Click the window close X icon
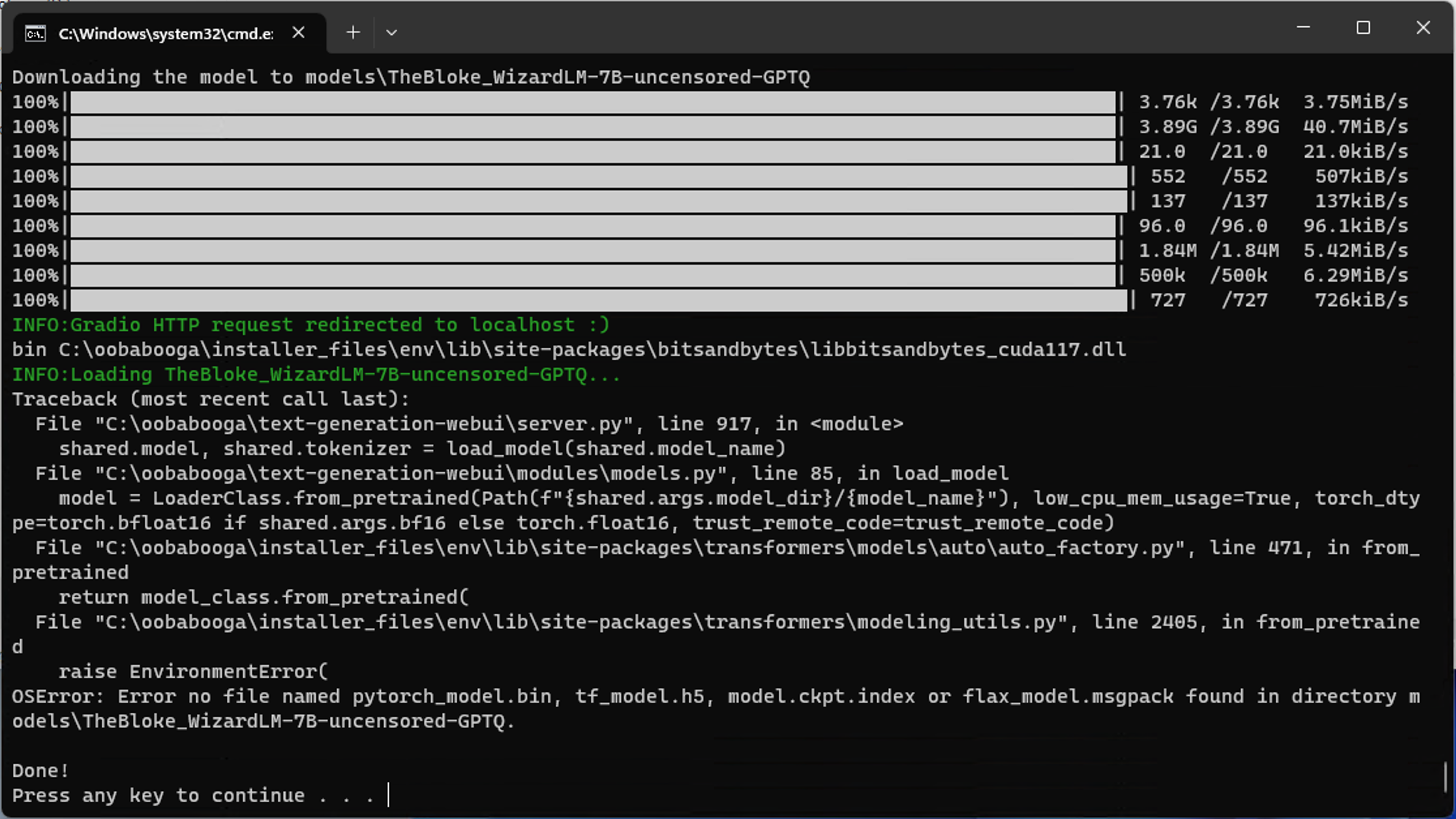1456x819 pixels. coord(1423,27)
